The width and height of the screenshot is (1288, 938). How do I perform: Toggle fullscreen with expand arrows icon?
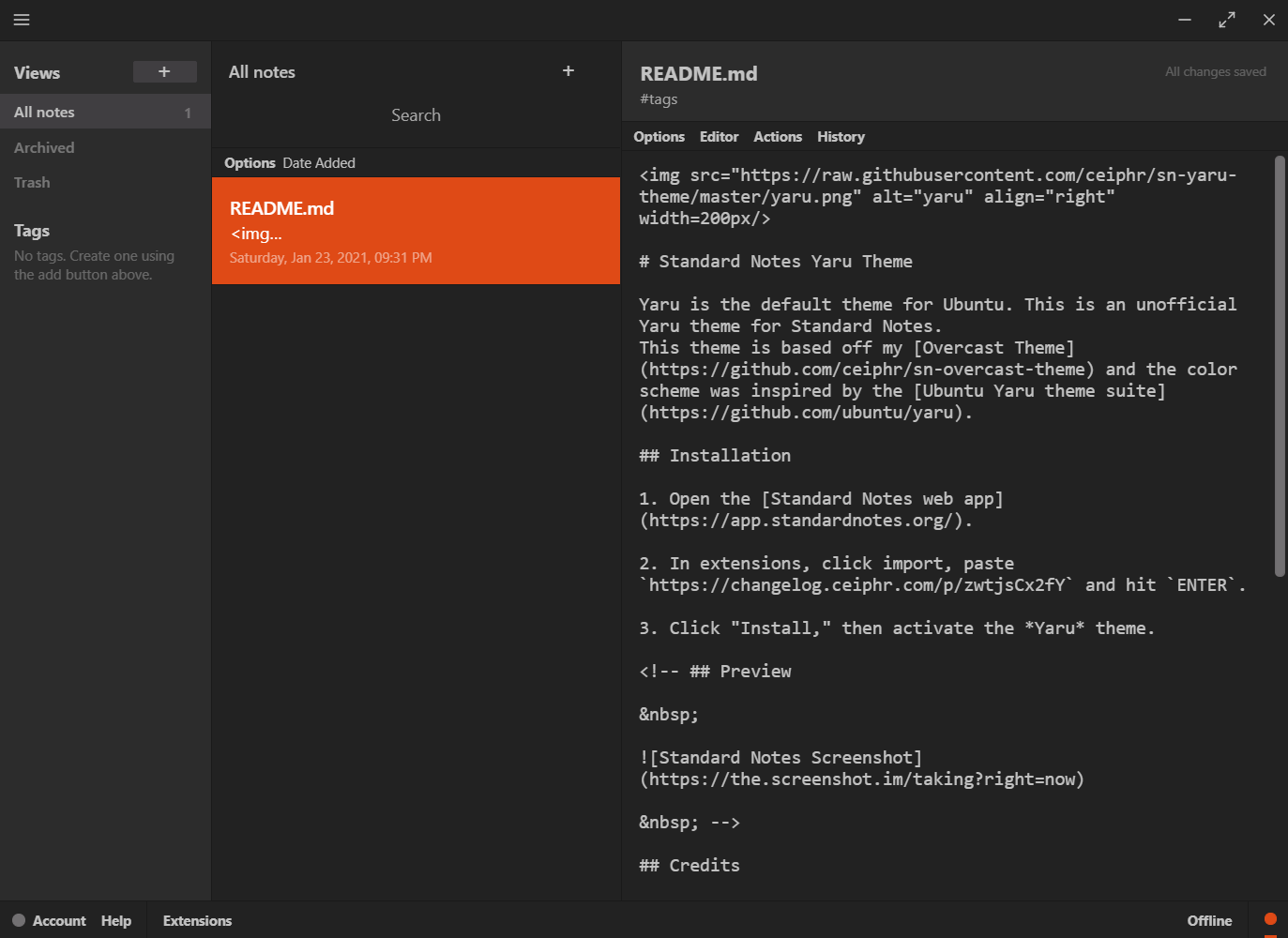click(1227, 20)
